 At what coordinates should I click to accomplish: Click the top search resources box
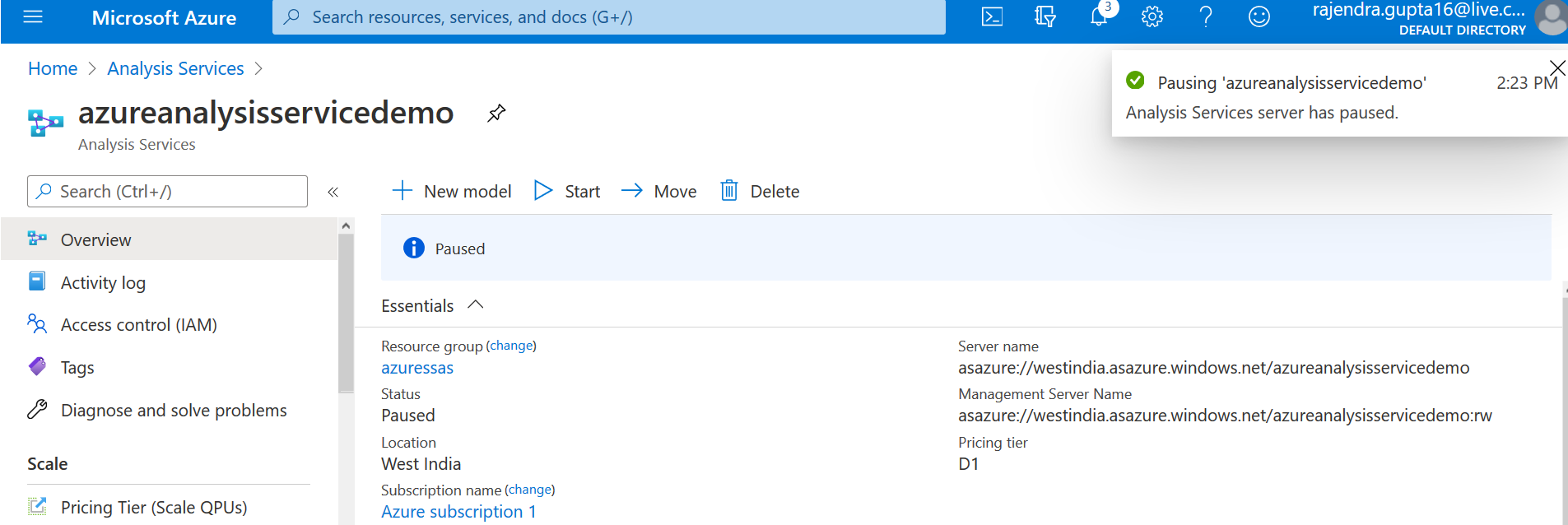[609, 17]
